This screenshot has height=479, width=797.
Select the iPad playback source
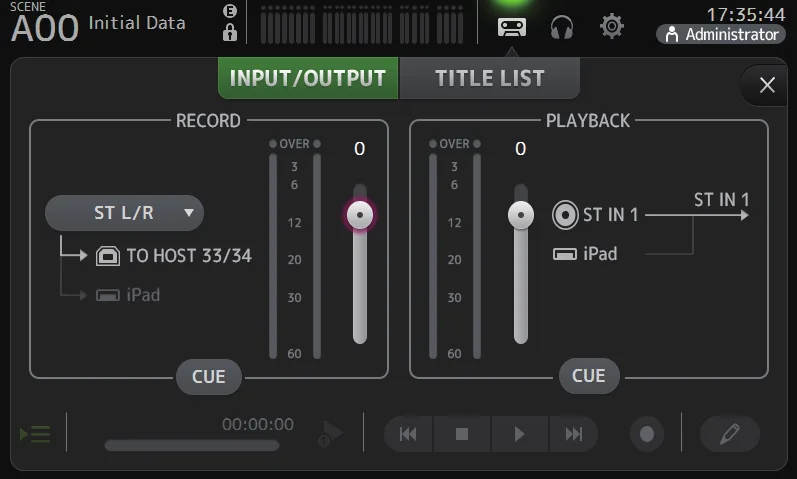(x=585, y=254)
